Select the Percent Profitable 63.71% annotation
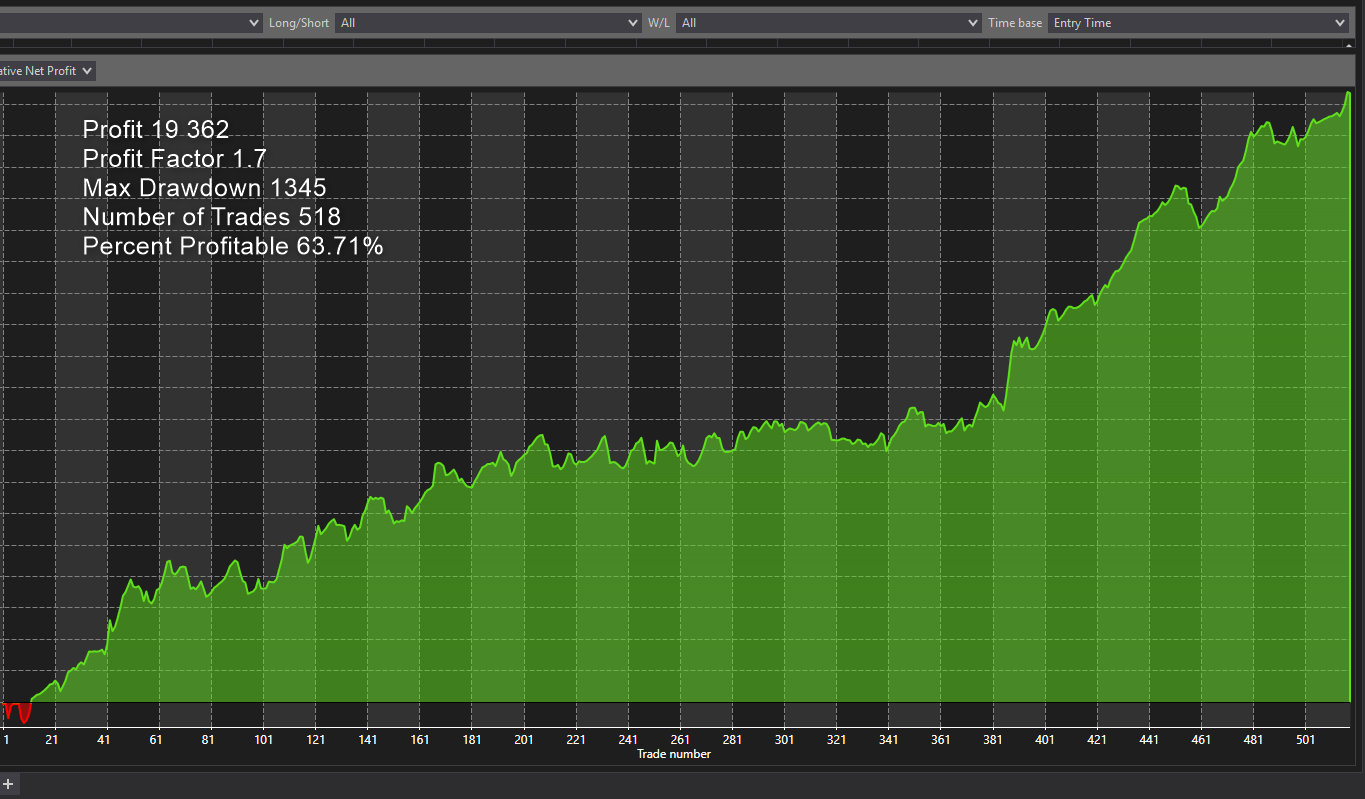The image size is (1365, 799). tap(232, 245)
